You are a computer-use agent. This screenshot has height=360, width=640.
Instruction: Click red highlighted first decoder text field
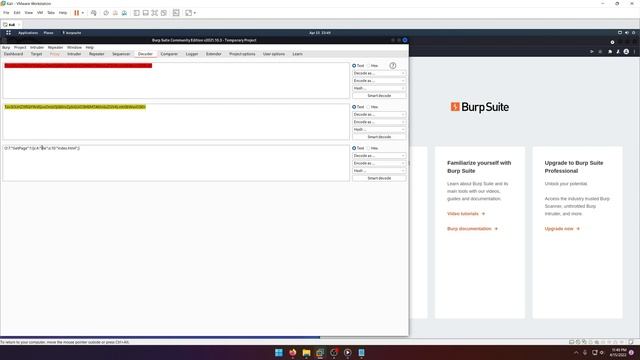point(176,80)
